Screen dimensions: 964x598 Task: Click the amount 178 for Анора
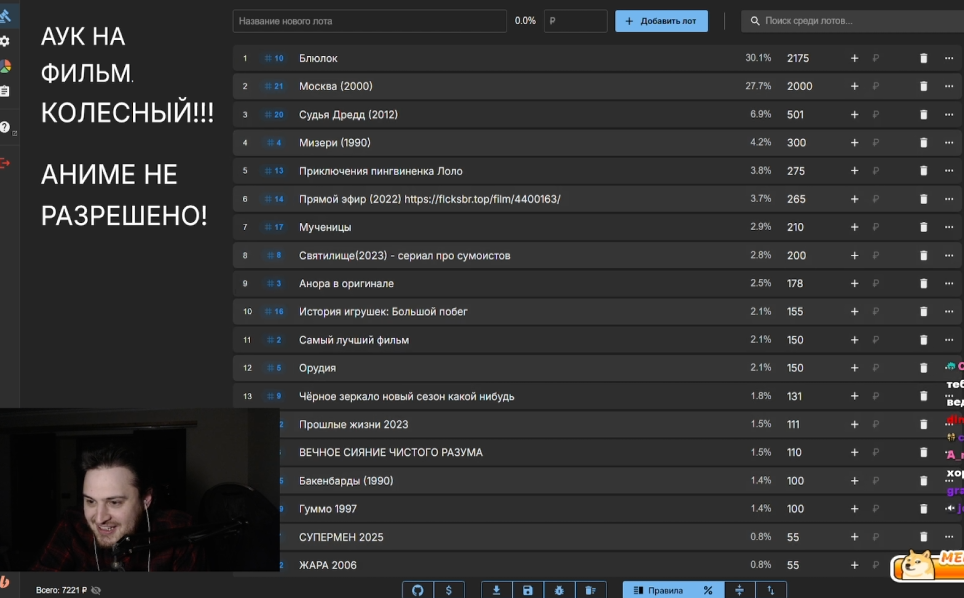tap(795, 283)
